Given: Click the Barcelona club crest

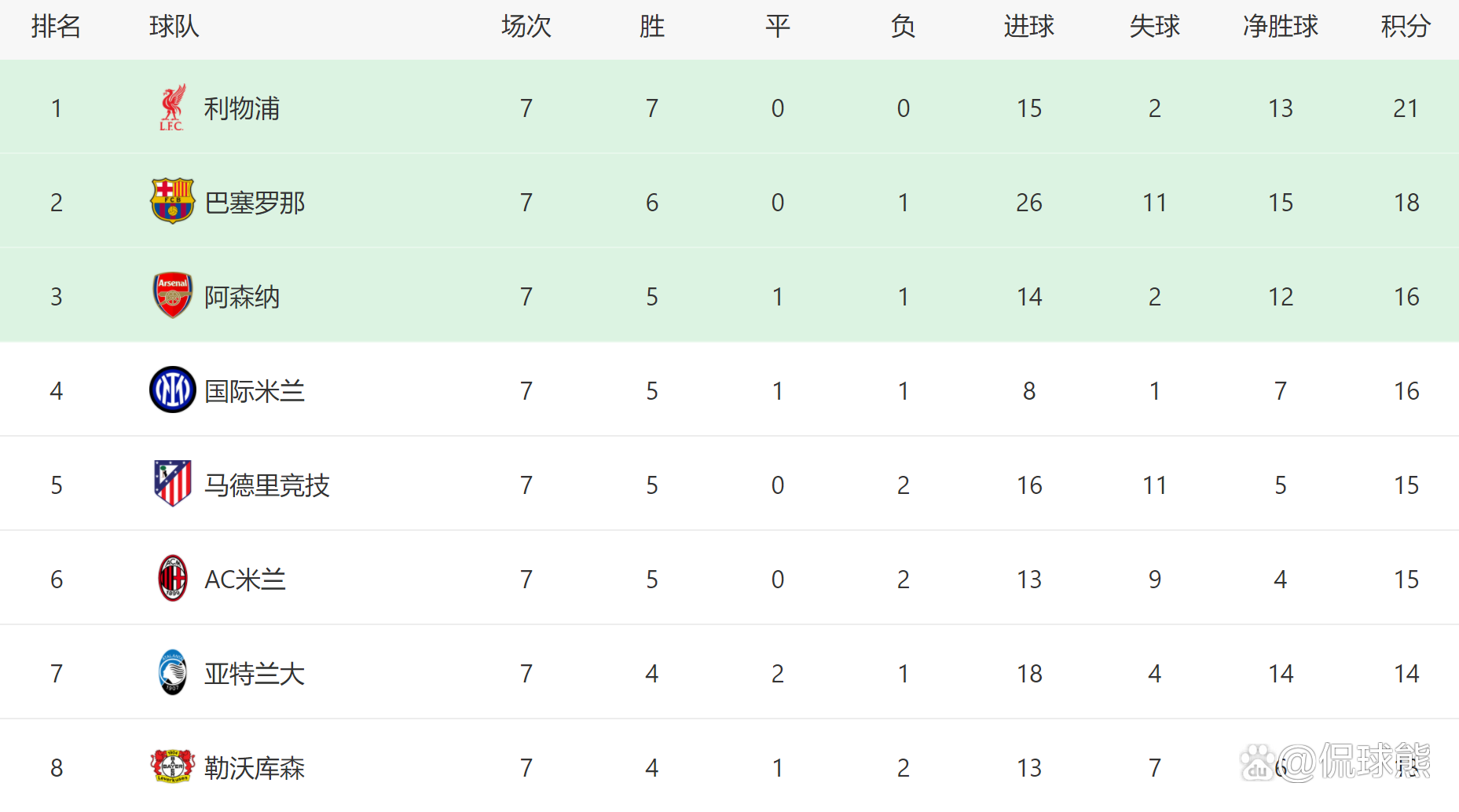Looking at the screenshot, I should coord(172,201).
